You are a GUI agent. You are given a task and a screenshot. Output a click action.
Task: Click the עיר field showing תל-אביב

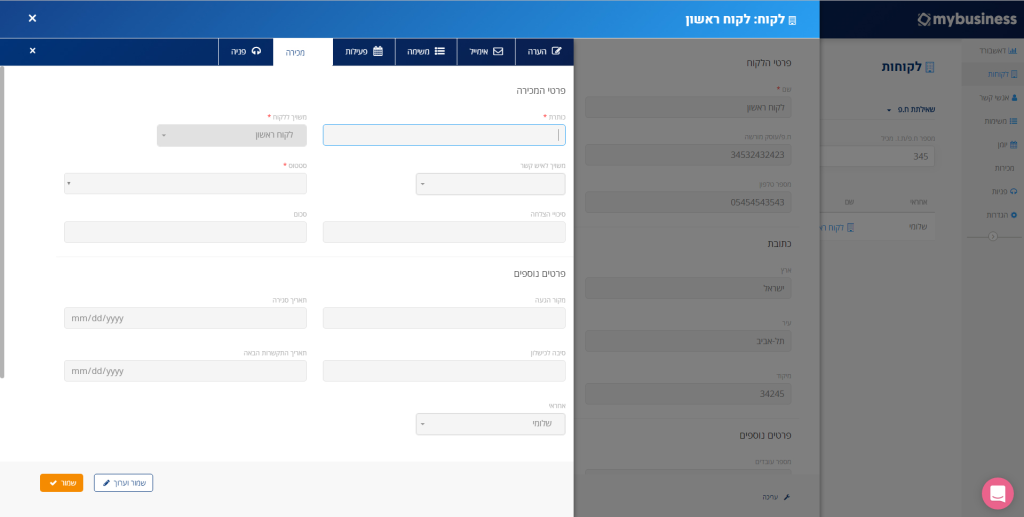coord(688,341)
